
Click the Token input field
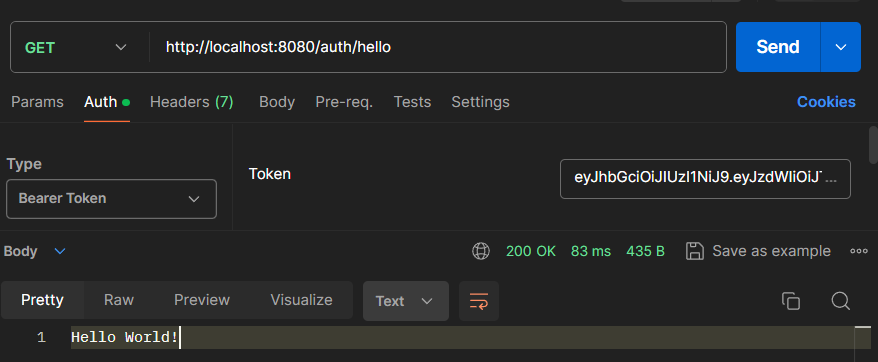pyautogui.click(x=705, y=179)
